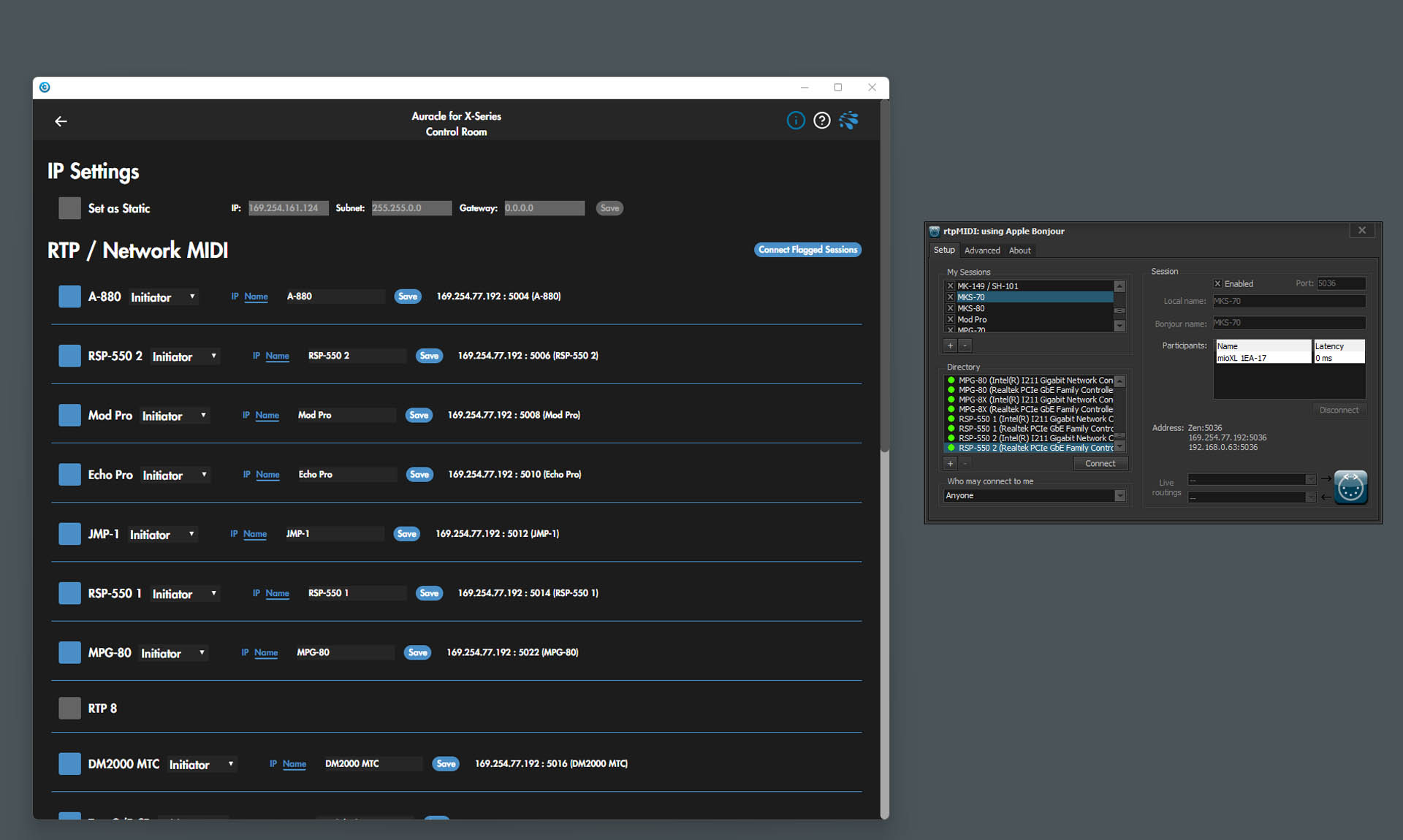Open the help question mark icon
The height and width of the screenshot is (840, 1403).
pos(822,121)
